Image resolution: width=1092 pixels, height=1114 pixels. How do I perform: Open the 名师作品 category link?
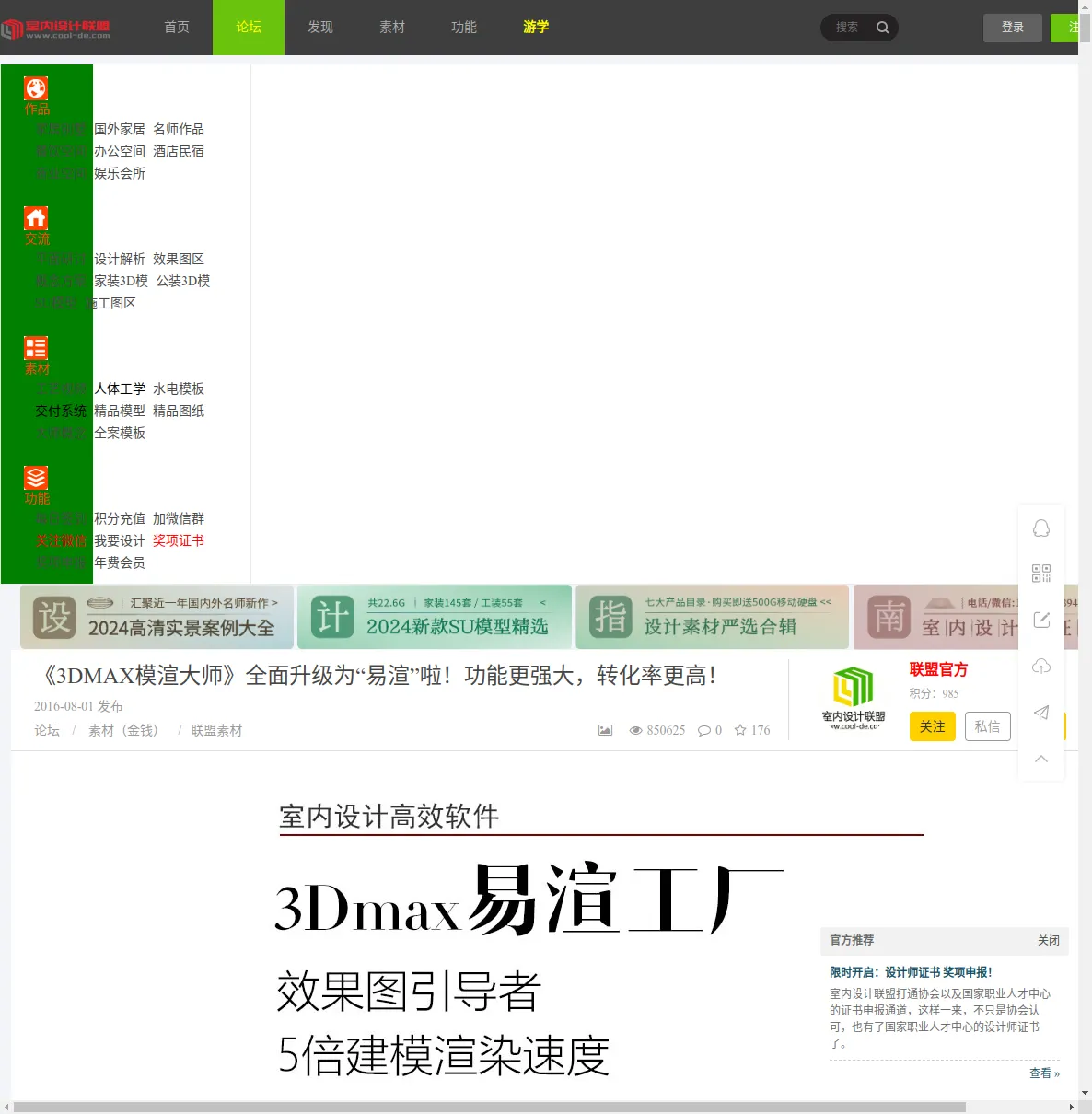point(179,129)
